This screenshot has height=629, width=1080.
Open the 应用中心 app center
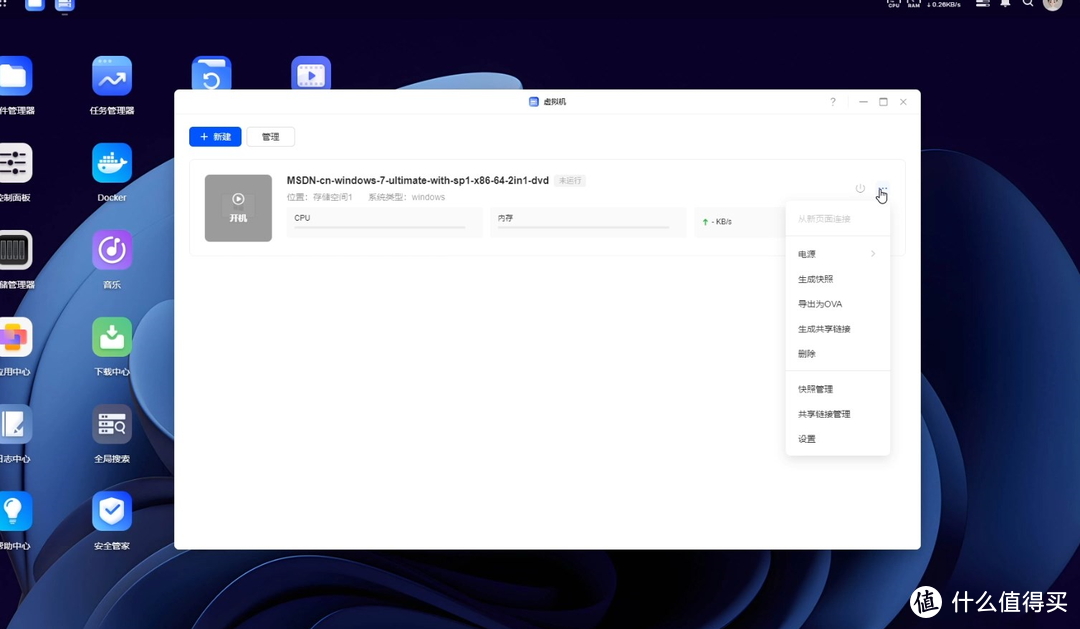[x=14, y=335]
